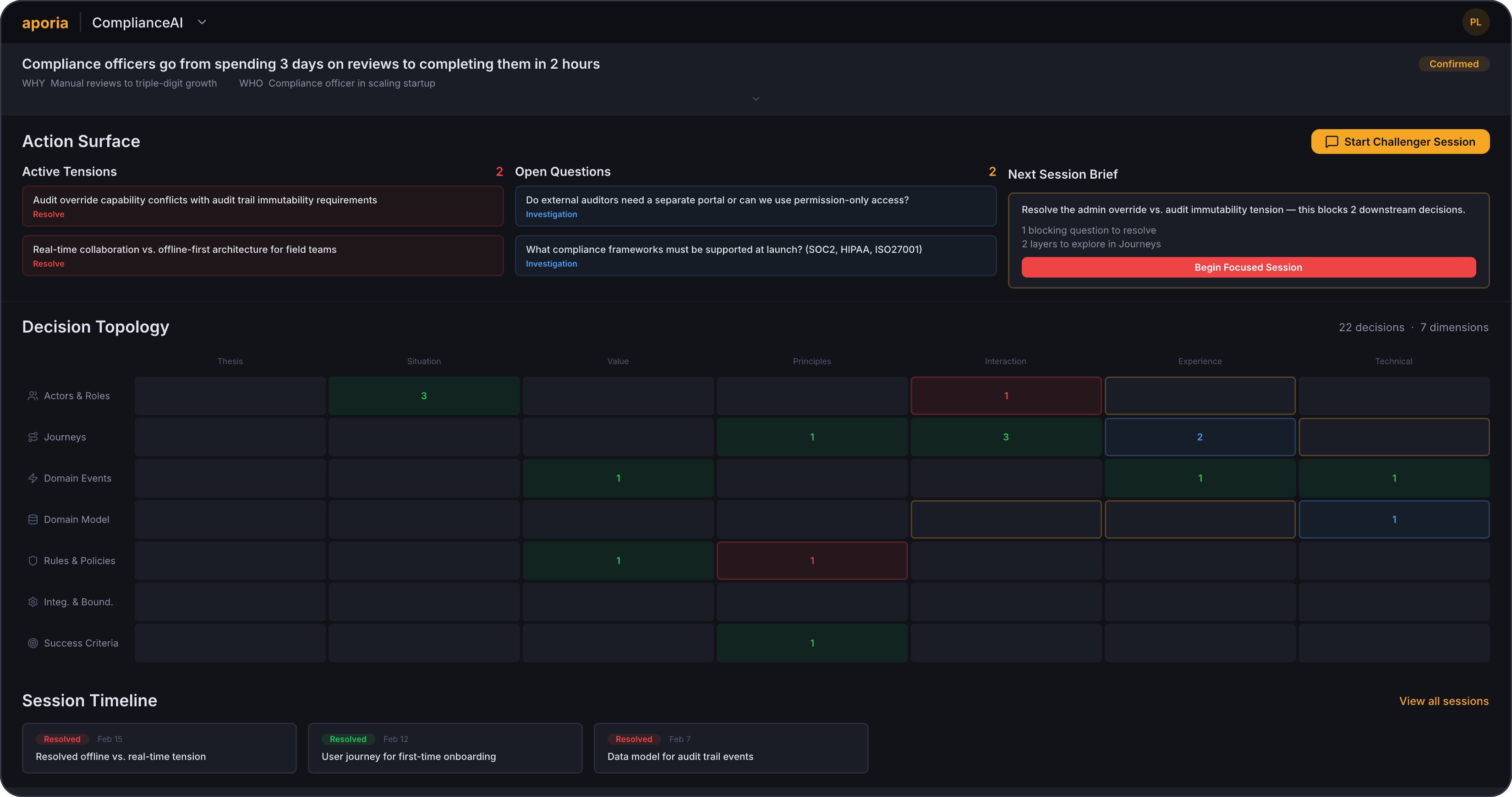The width and height of the screenshot is (1512, 797).
Task: Open Investigation for the compliance frameworks question
Action: click(551, 263)
